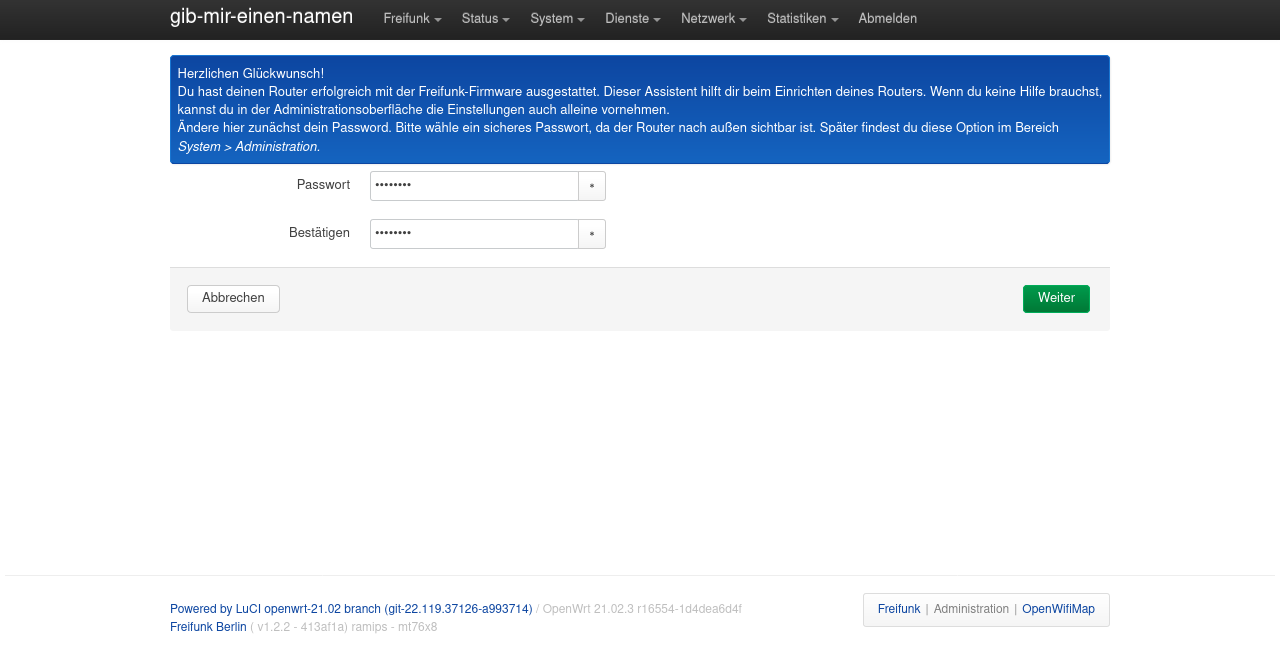Focus the Passwort input field
This screenshot has height=654, width=1280.
click(x=474, y=186)
